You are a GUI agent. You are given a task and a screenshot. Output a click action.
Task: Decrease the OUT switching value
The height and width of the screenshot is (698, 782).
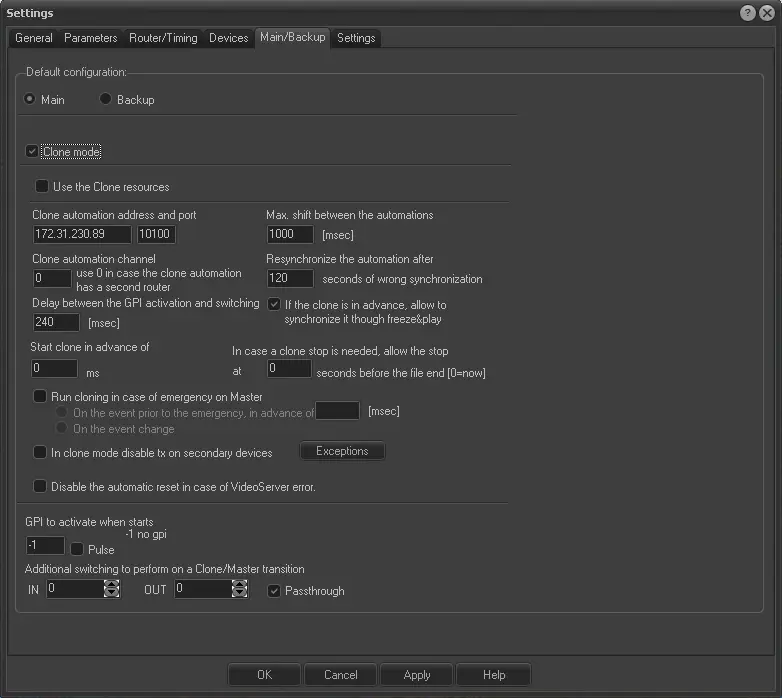tap(239, 594)
